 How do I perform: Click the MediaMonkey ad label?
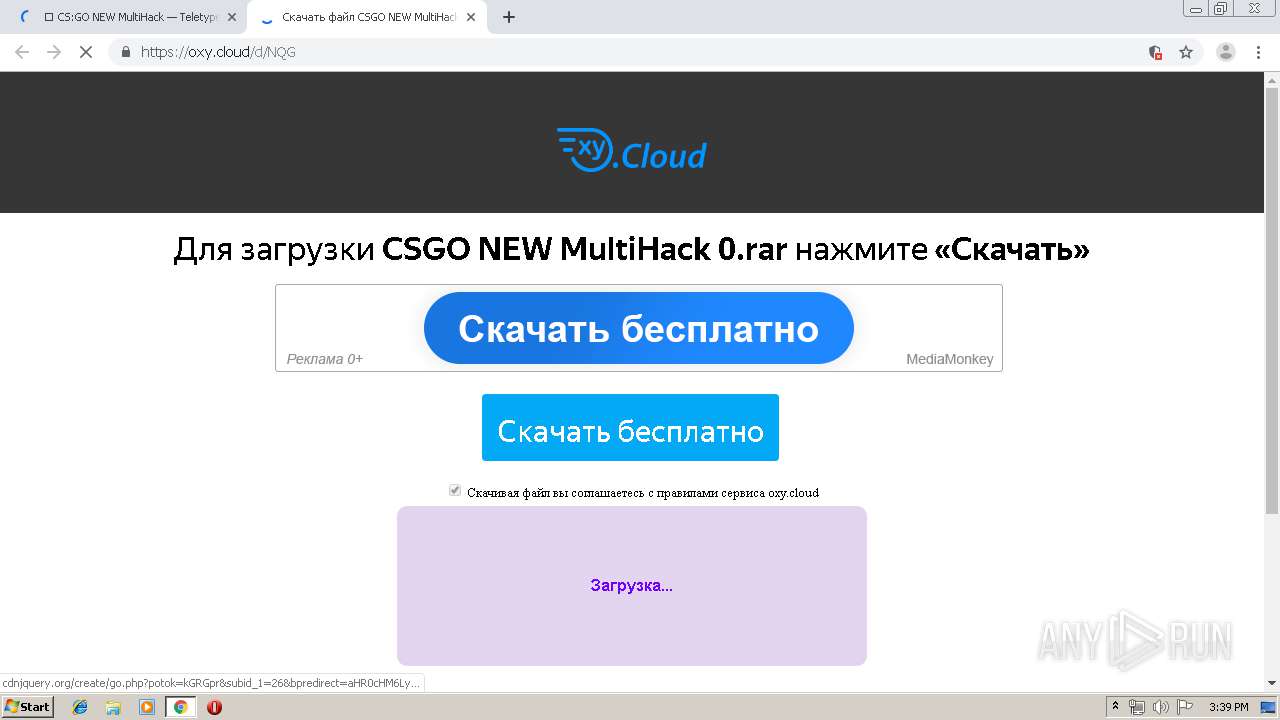pos(950,359)
